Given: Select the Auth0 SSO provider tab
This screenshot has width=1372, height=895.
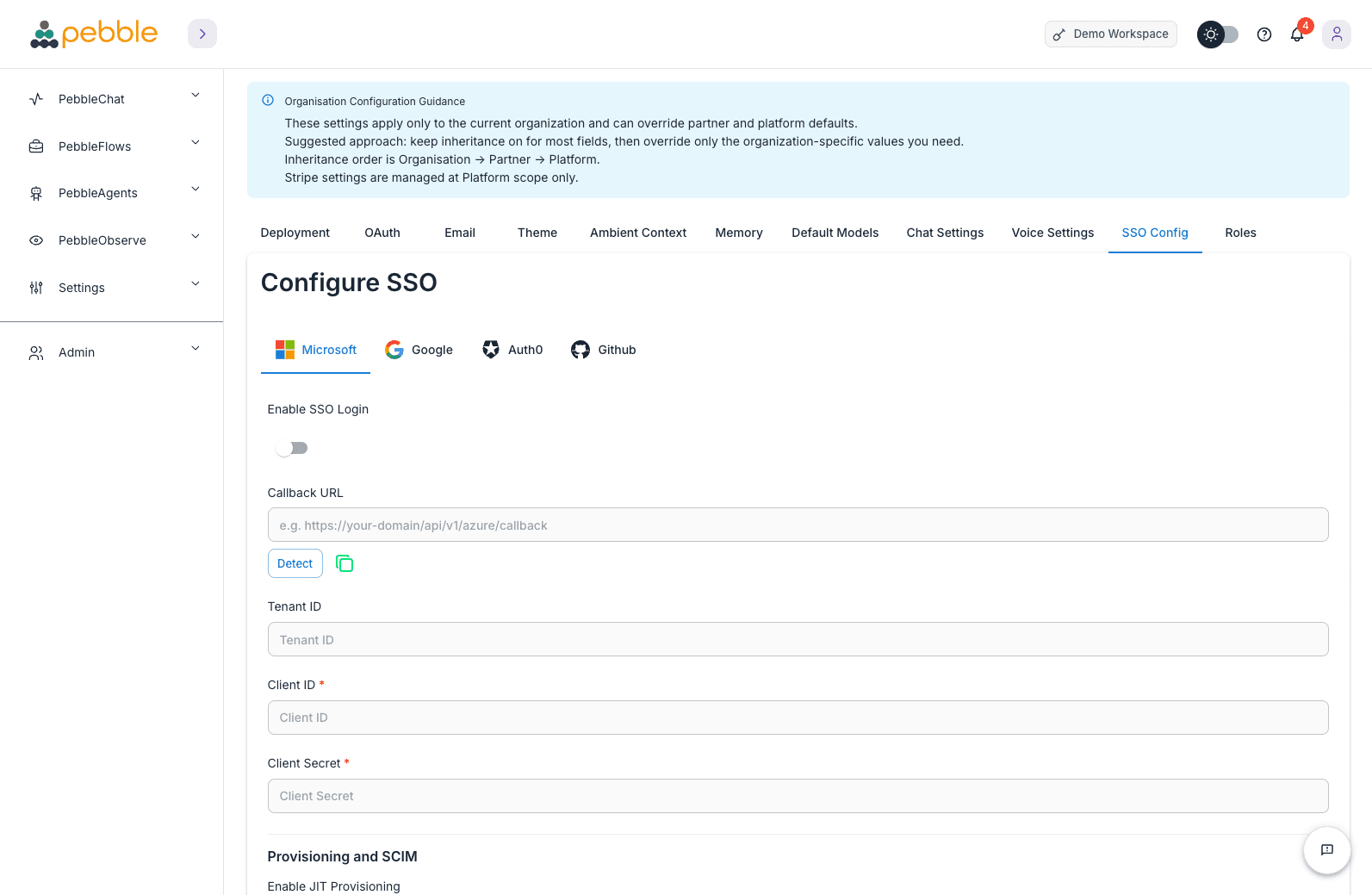Looking at the screenshot, I should (512, 350).
